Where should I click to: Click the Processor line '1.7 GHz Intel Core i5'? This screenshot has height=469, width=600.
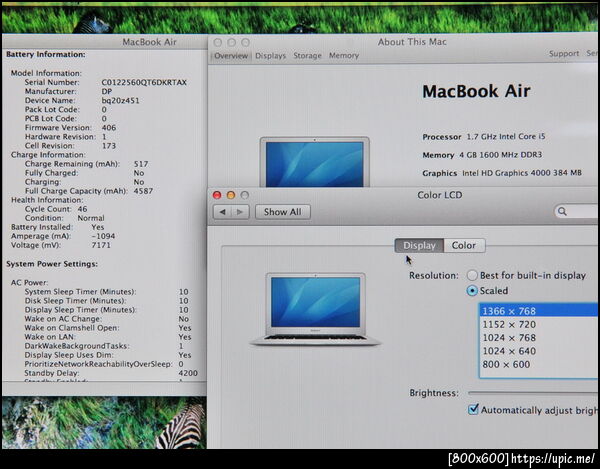point(505,137)
